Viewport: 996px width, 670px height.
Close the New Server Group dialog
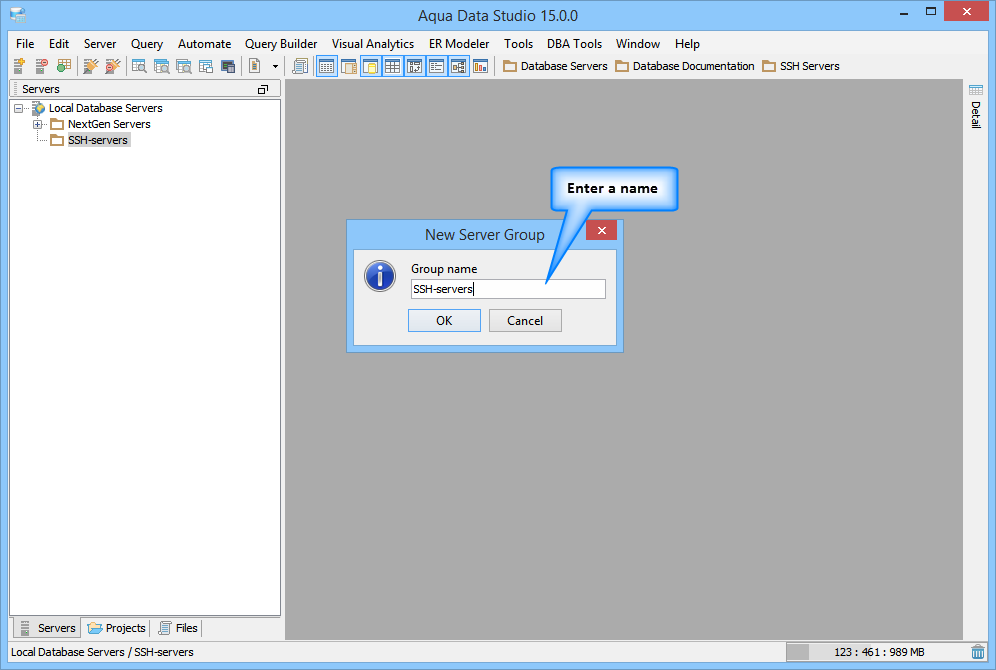tap(602, 230)
